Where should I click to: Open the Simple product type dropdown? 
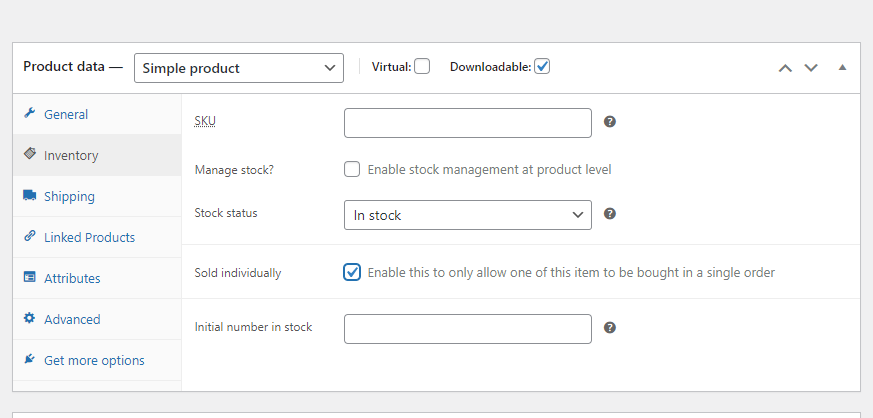[x=238, y=68]
